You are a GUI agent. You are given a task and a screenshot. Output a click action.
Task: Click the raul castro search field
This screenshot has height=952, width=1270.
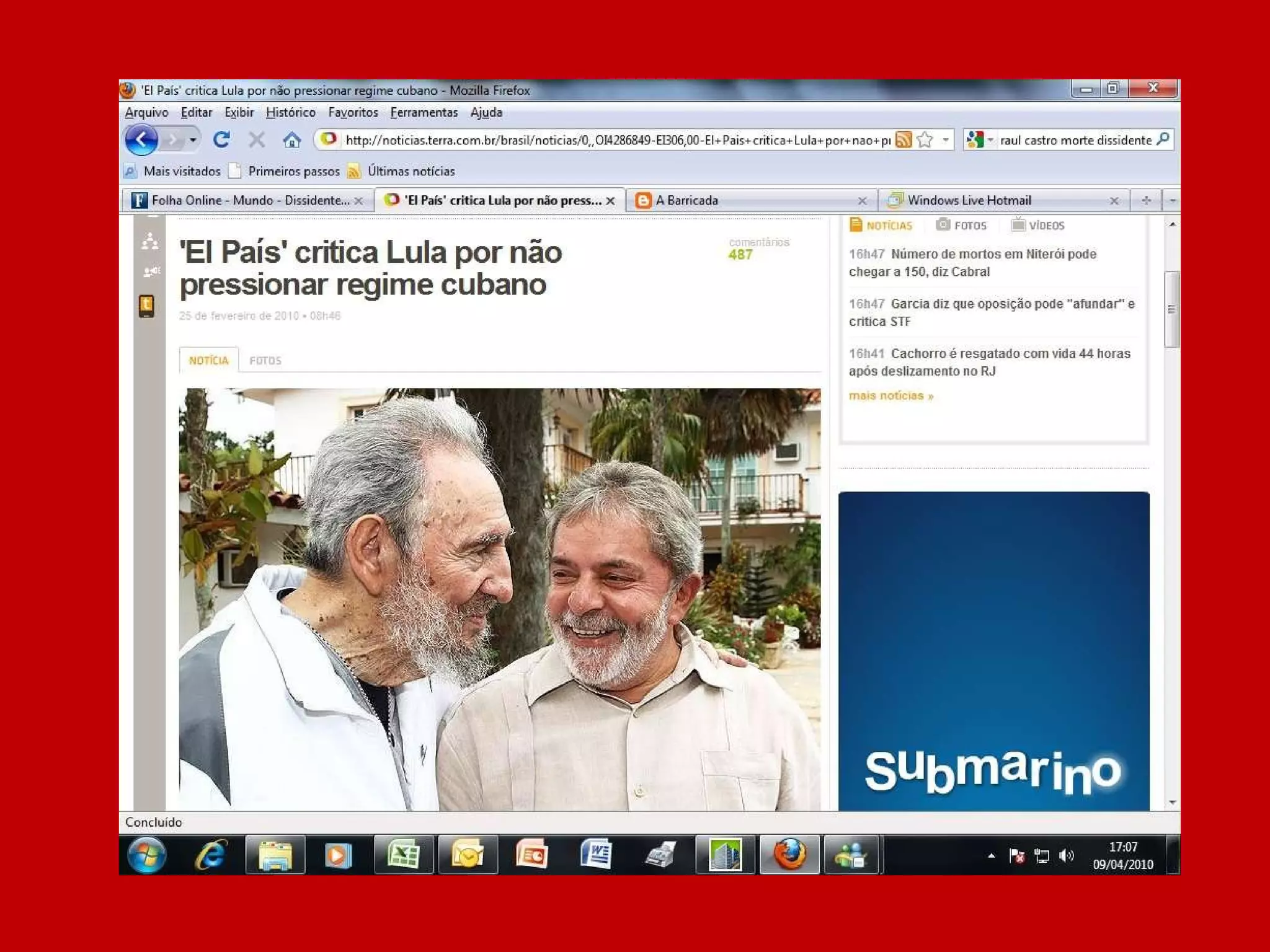point(1075,140)
